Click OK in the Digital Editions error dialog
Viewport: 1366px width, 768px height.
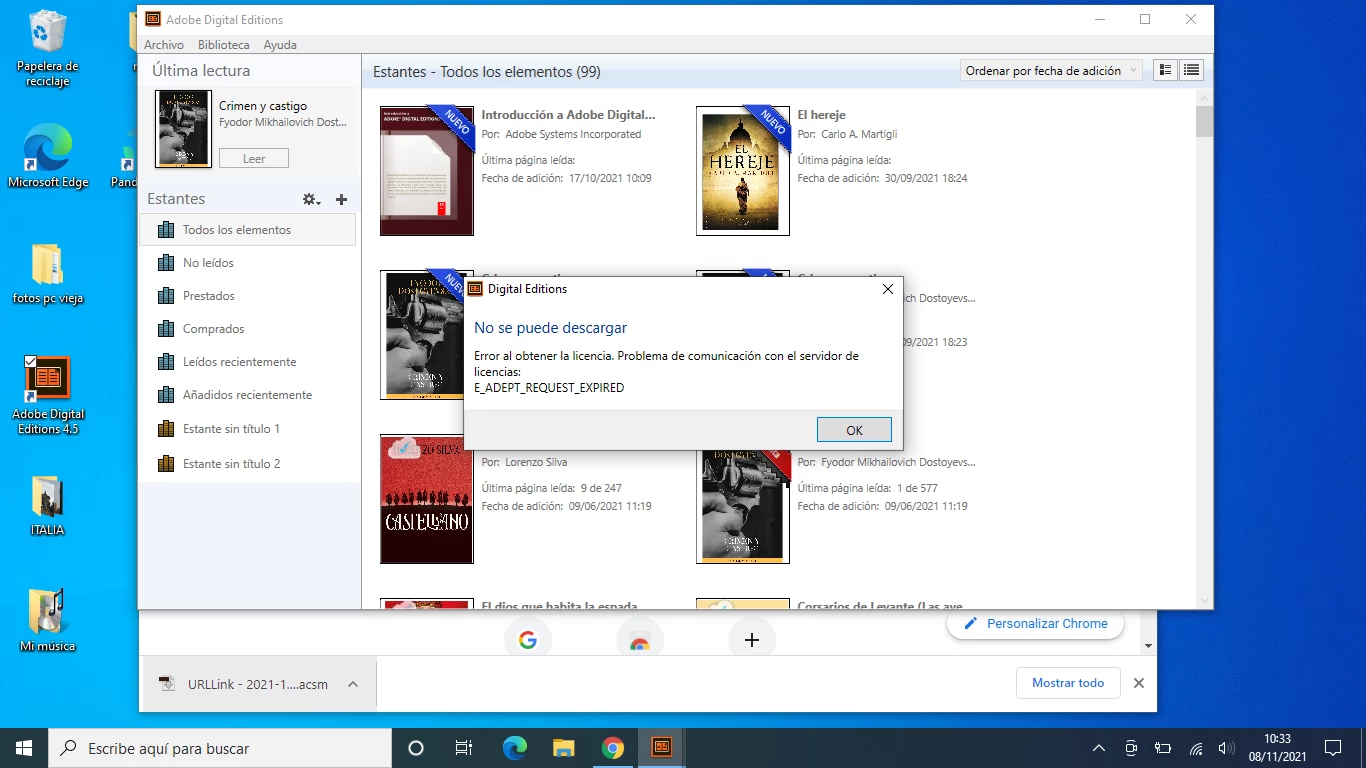click(x=854, y=430)
